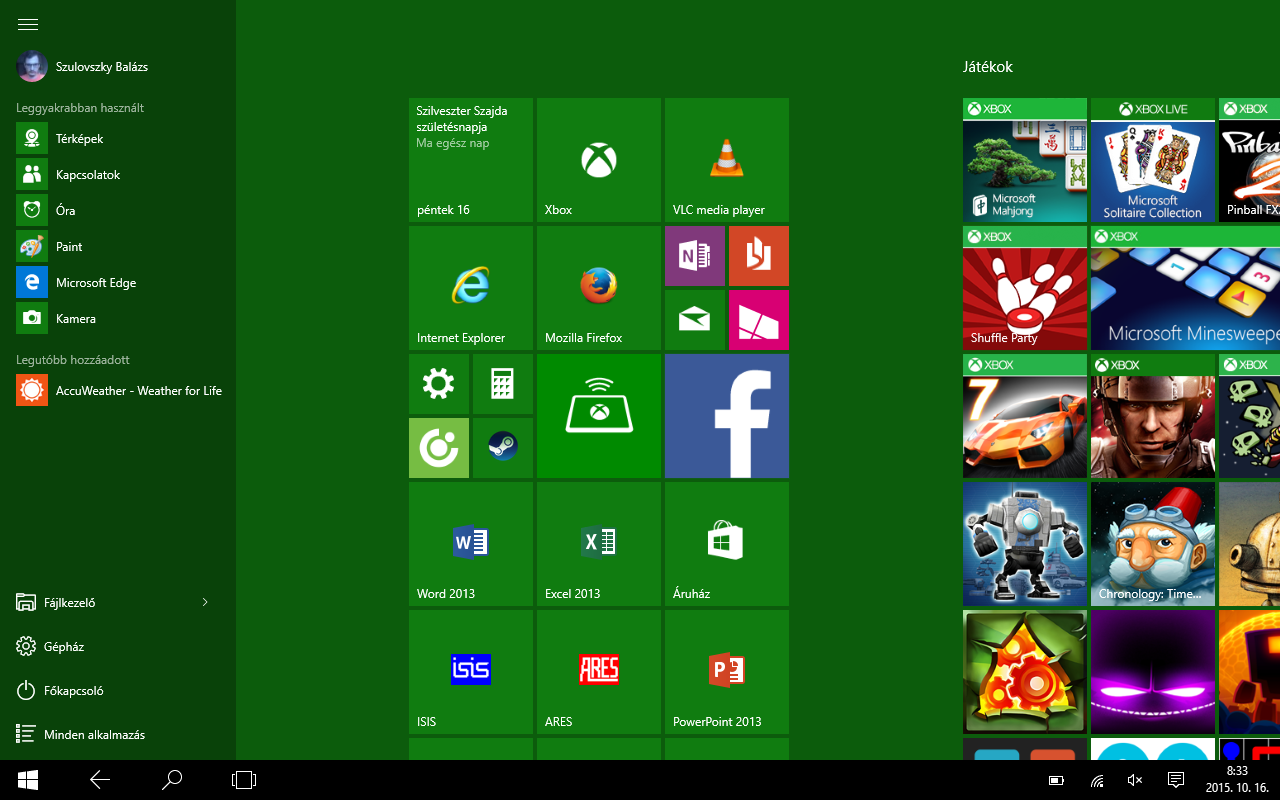Launch the Xbox tile

point(599,160)
